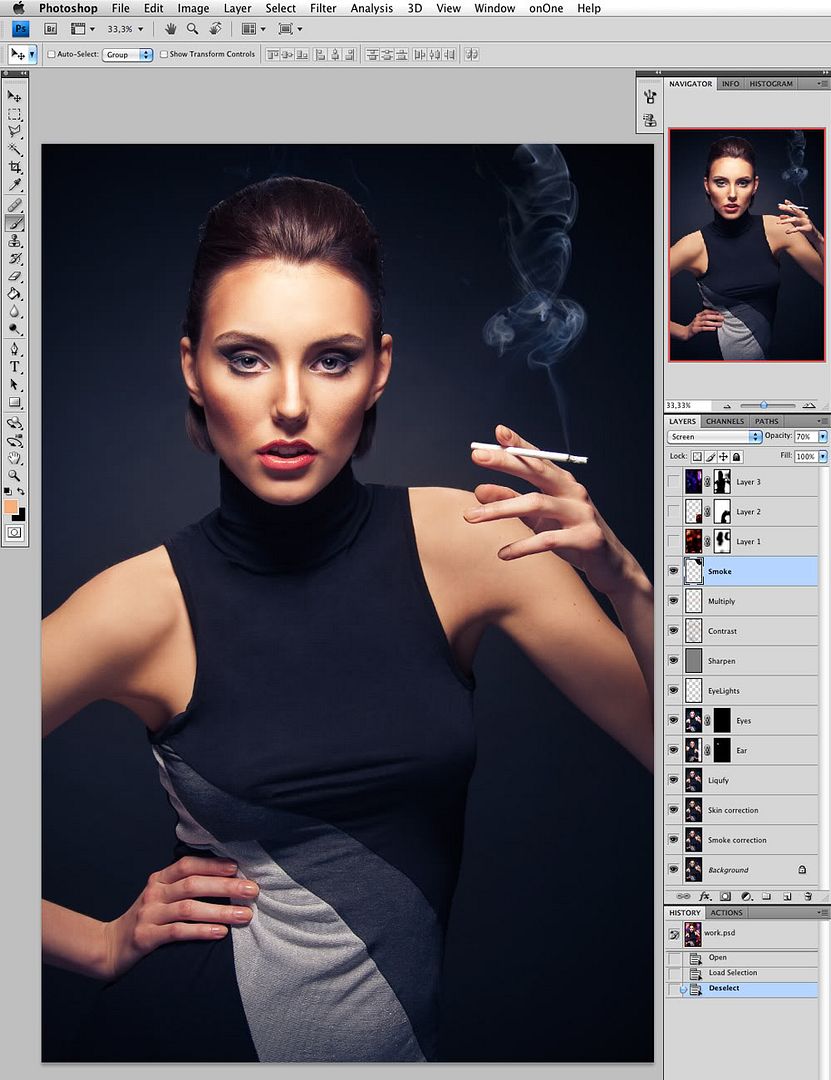Select the Rectangle shape tool
This screenshot has height=1080, width=831.
[14, 402]
